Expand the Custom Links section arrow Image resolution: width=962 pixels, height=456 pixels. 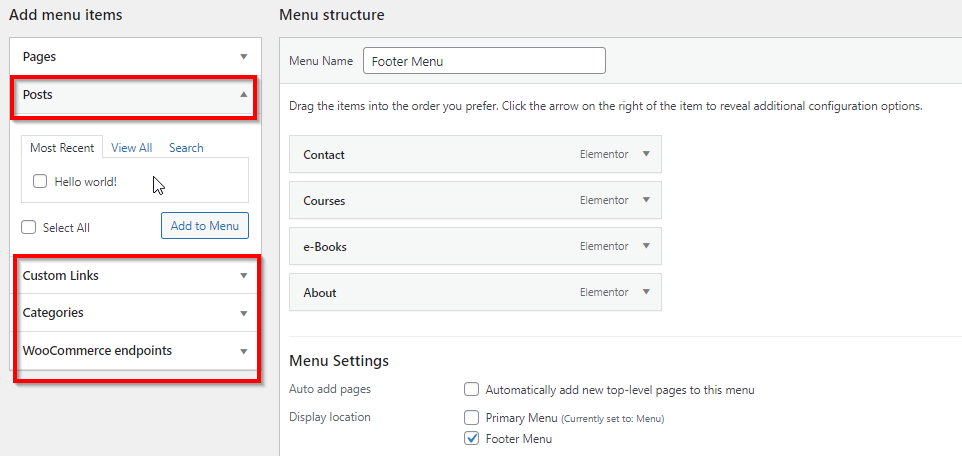tap(244, 276)
